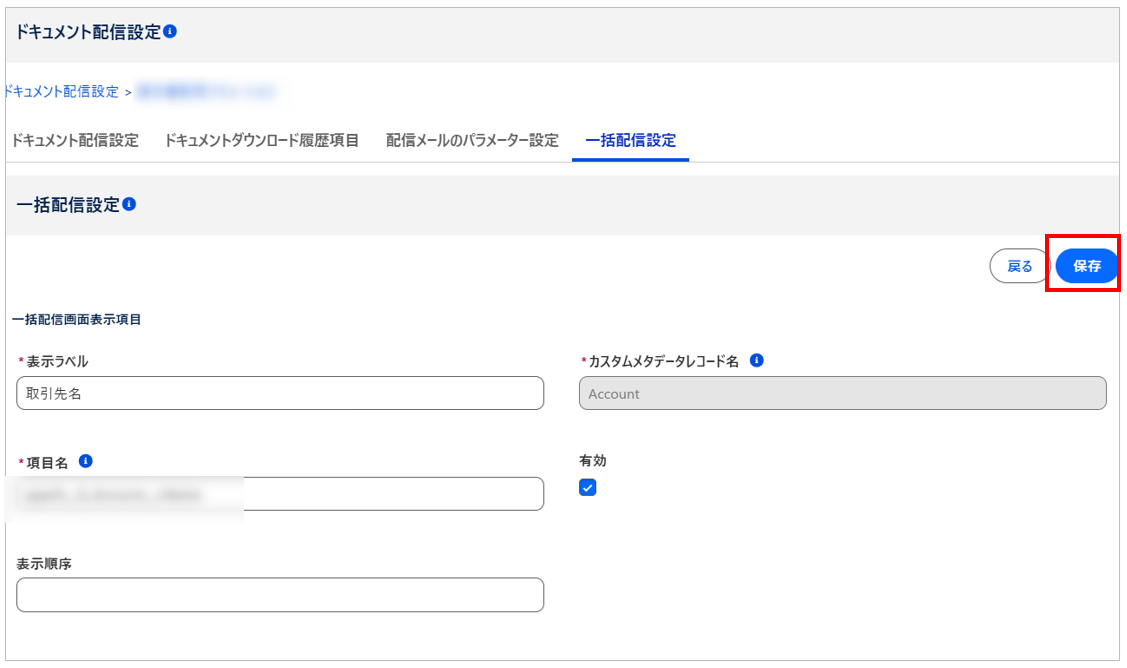Click the greyed-out Account text field
Image resolution: width=1127 pixels, height=668 pixels.
(842, 393)
